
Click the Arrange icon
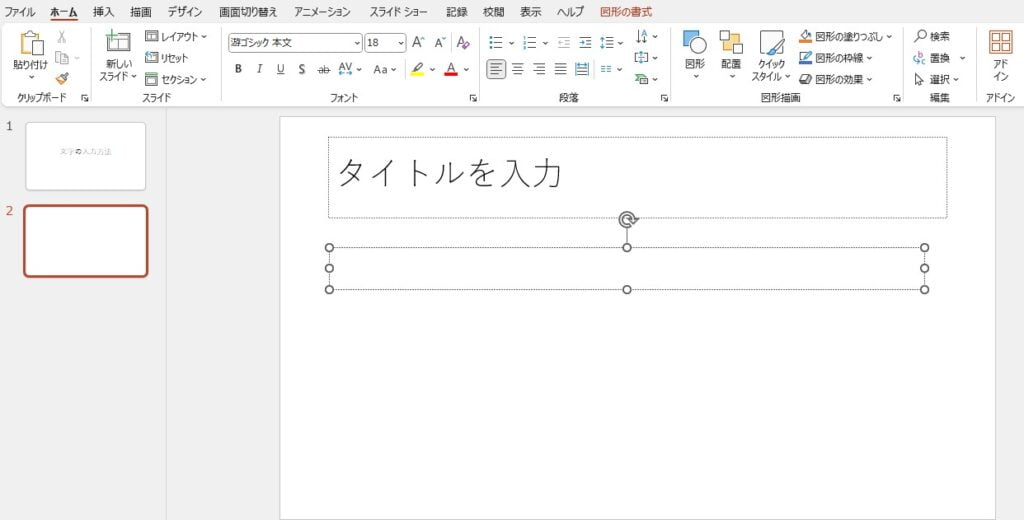pyautogui.click(x=731, y=42)
